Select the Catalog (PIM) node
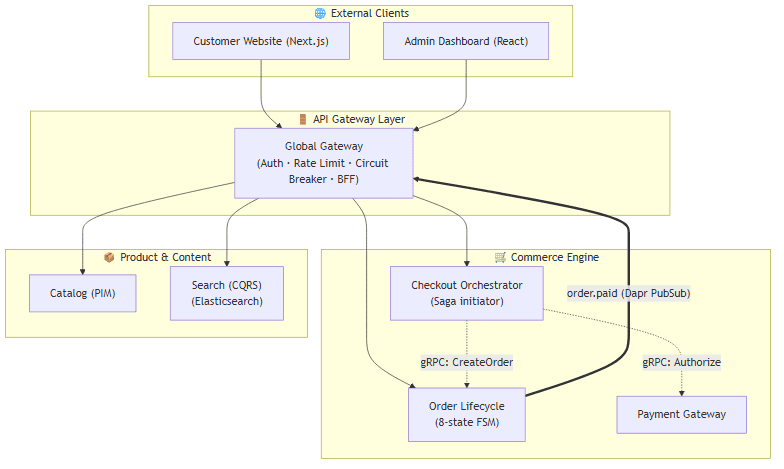The width and height of the screenshot is (784, 469). point(82,293)
